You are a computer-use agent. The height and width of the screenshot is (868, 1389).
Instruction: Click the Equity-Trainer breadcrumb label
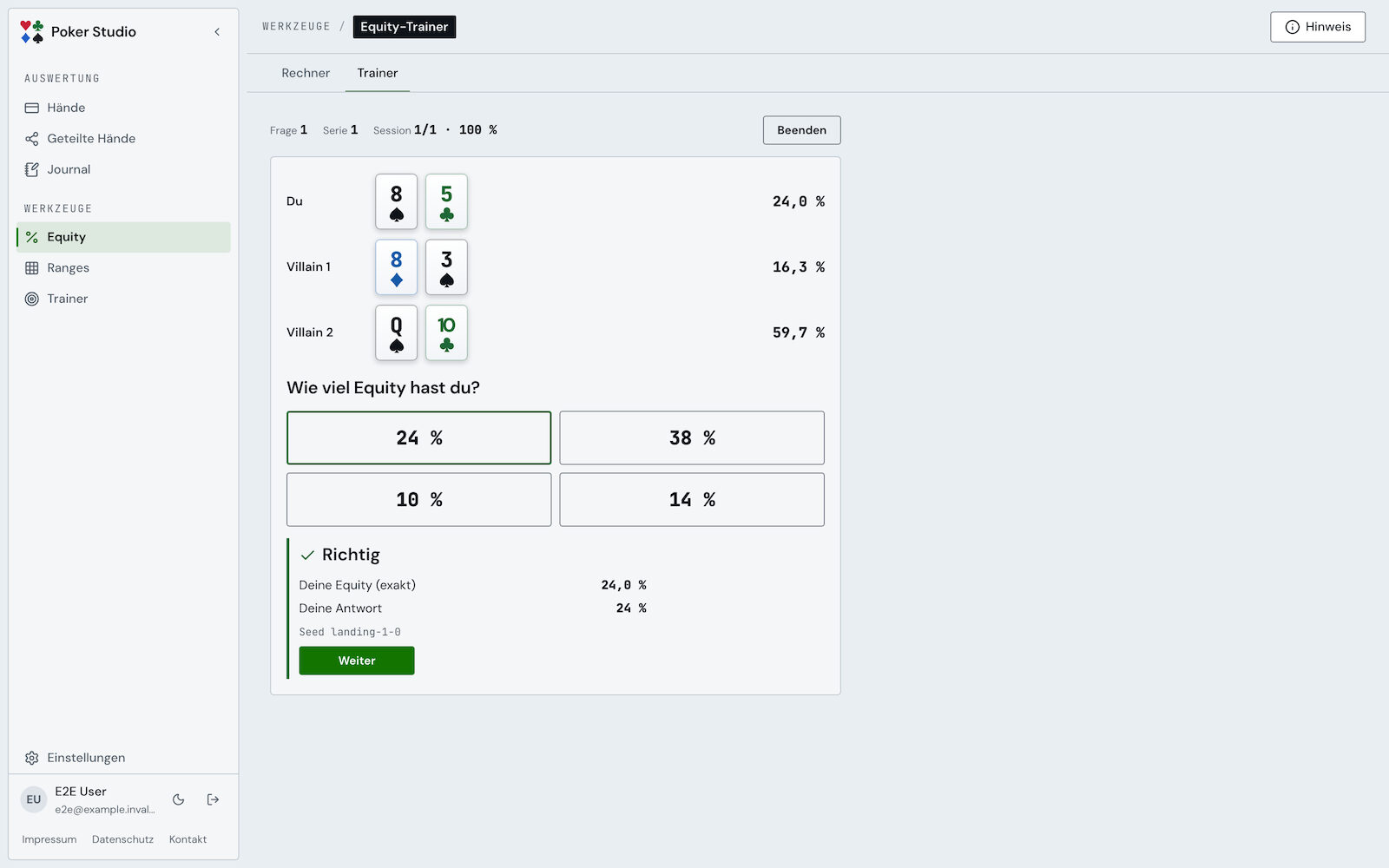[405, 27]
